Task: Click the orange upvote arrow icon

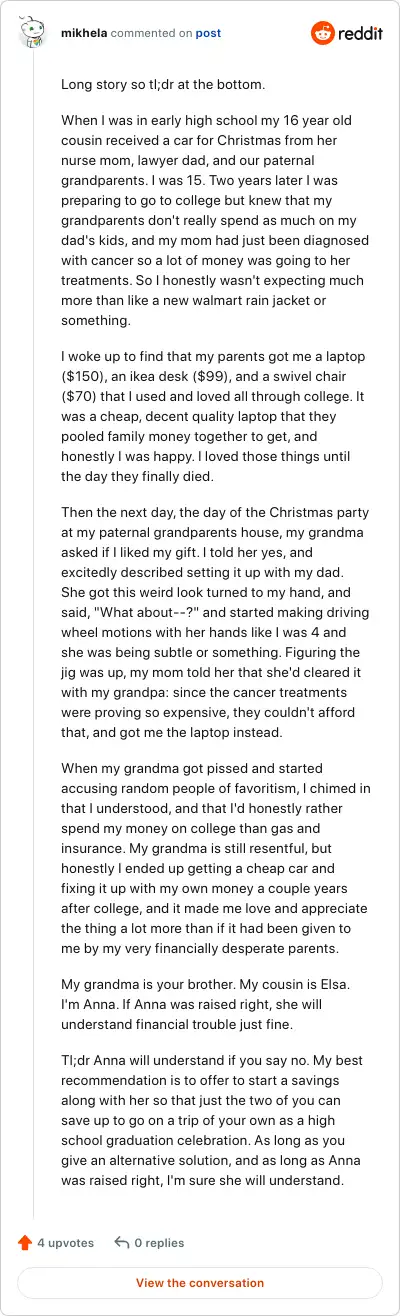Action: point(25,1242)
